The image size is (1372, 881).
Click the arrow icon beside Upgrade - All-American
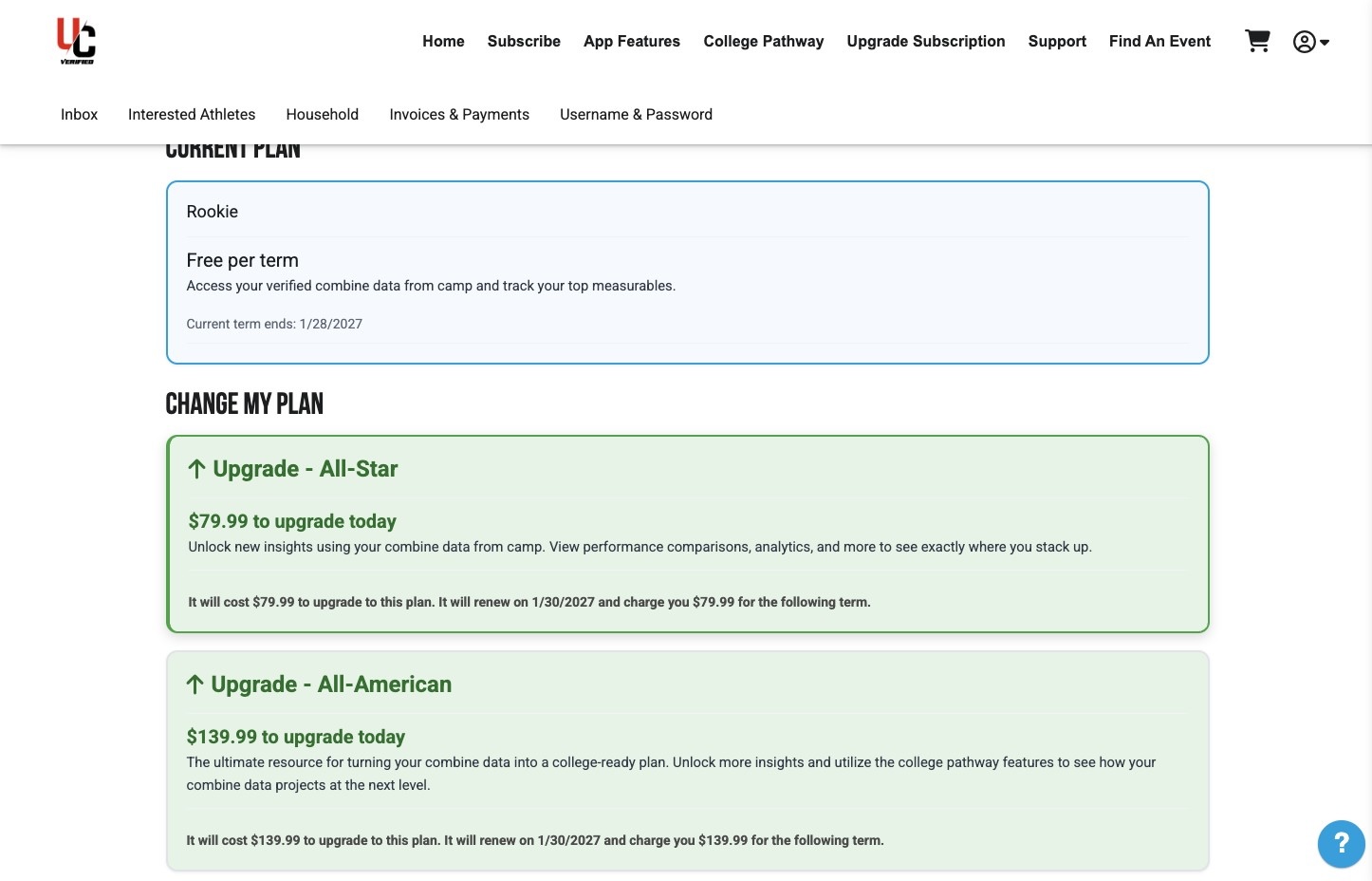(x=195, y=684)
